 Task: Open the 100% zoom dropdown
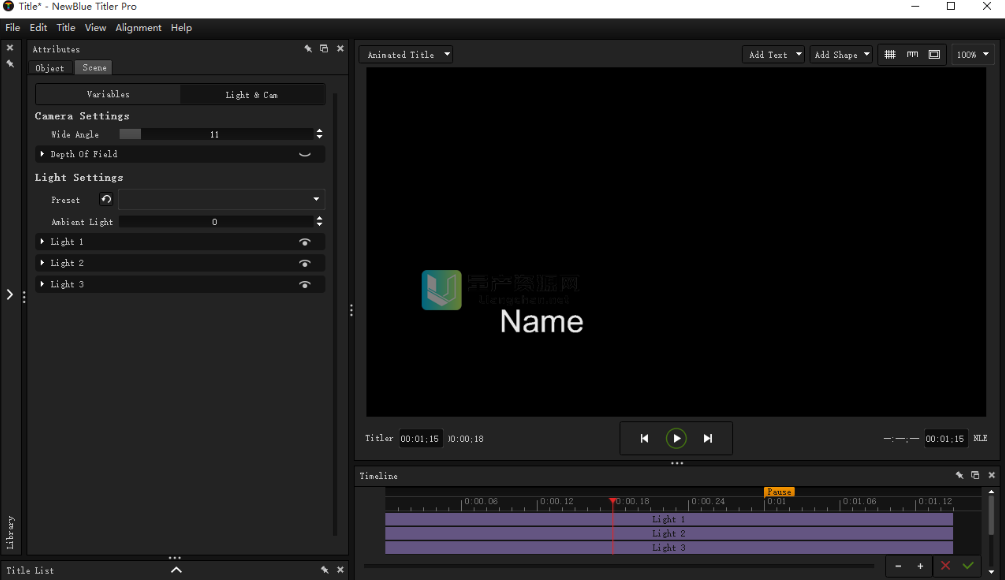973,54
